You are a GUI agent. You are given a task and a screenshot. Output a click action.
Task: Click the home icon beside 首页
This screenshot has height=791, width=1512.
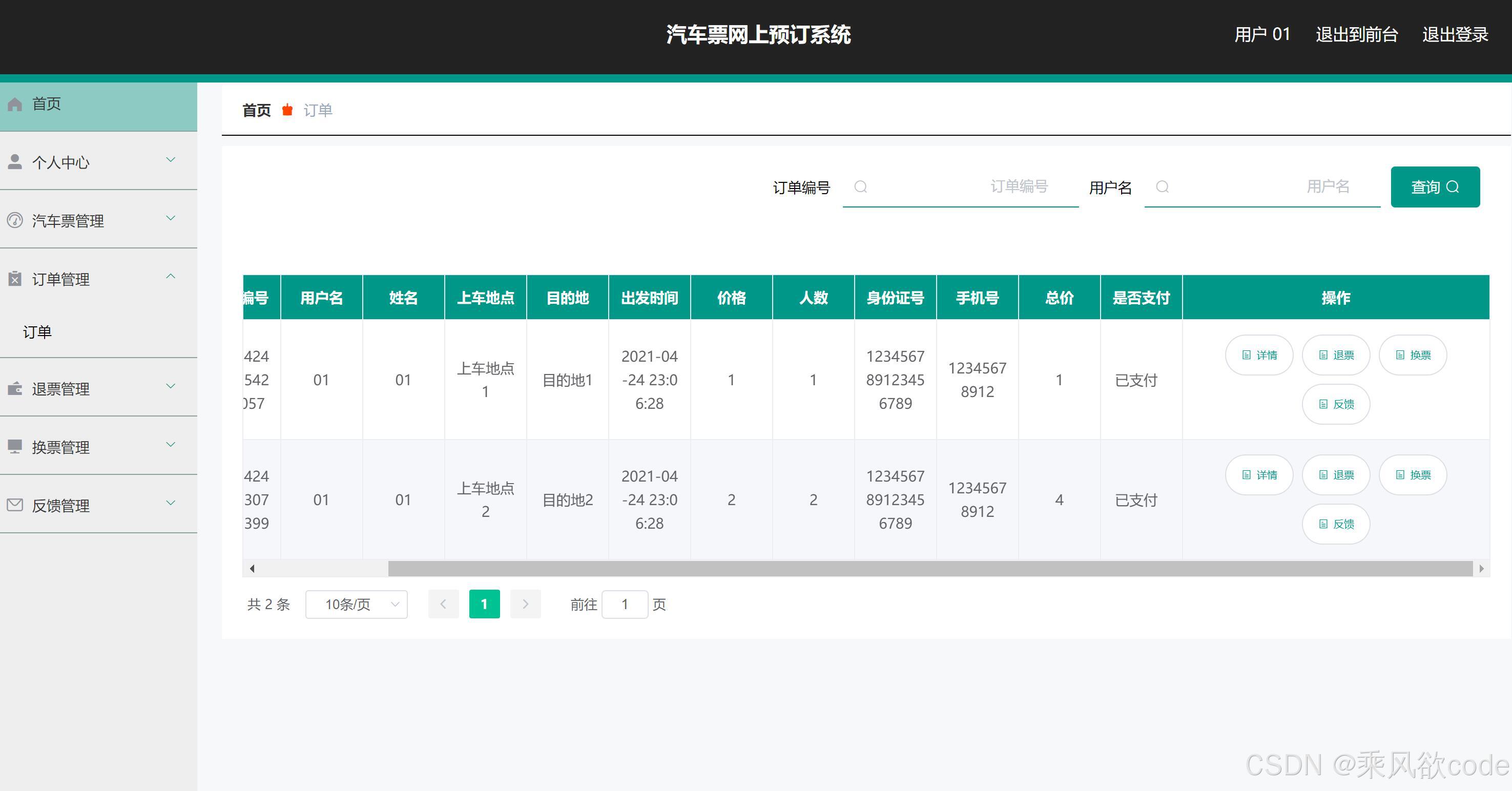pos(15,105)
